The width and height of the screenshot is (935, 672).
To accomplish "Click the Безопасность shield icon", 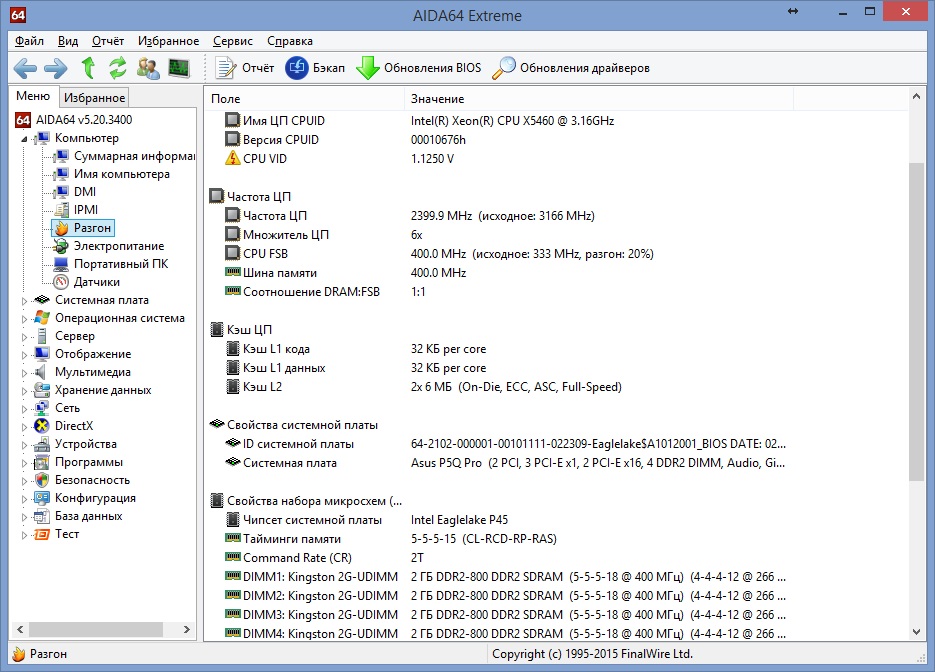I will (42, 480).
